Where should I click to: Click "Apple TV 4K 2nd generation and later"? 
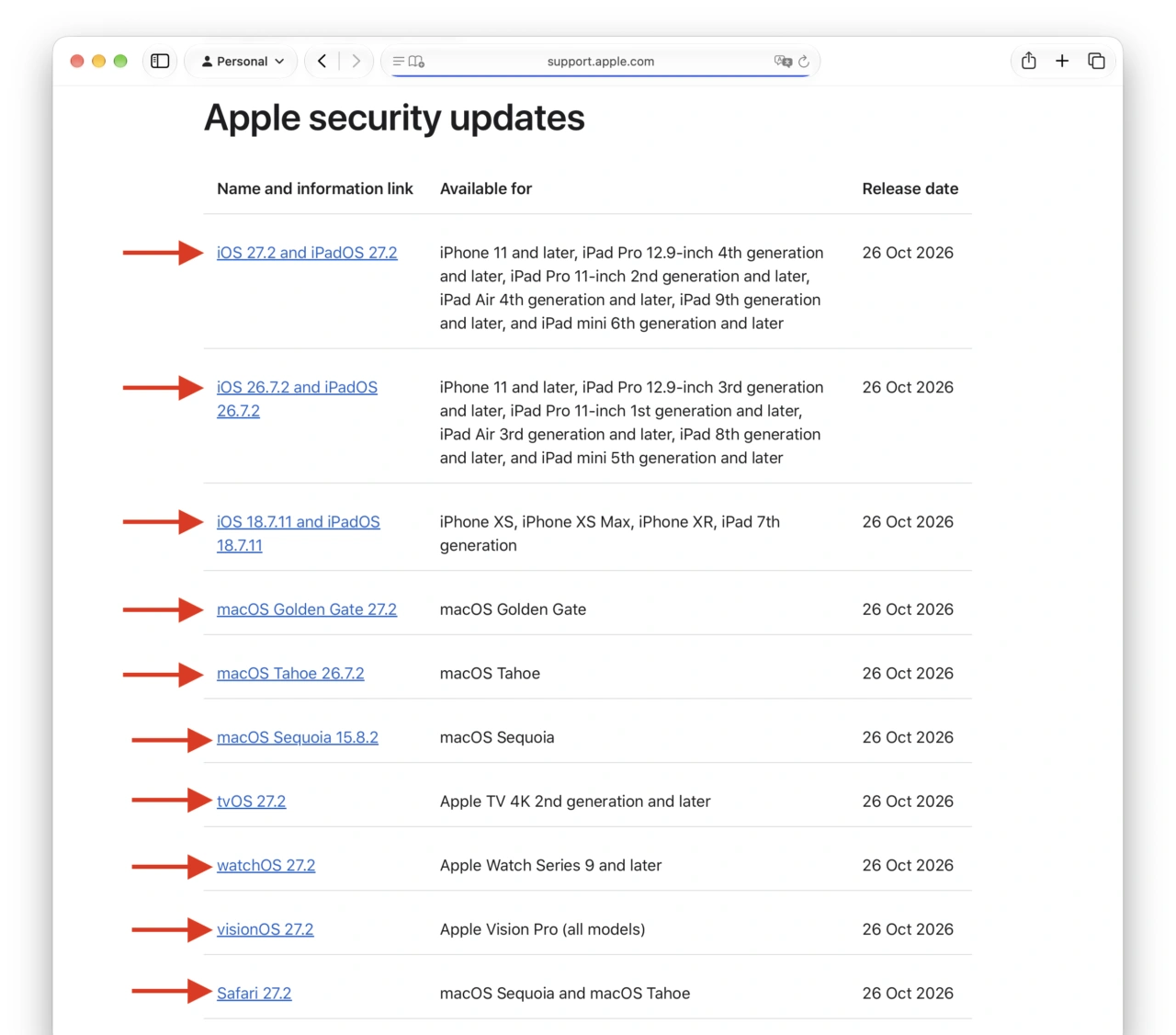(x=575, y=802)
